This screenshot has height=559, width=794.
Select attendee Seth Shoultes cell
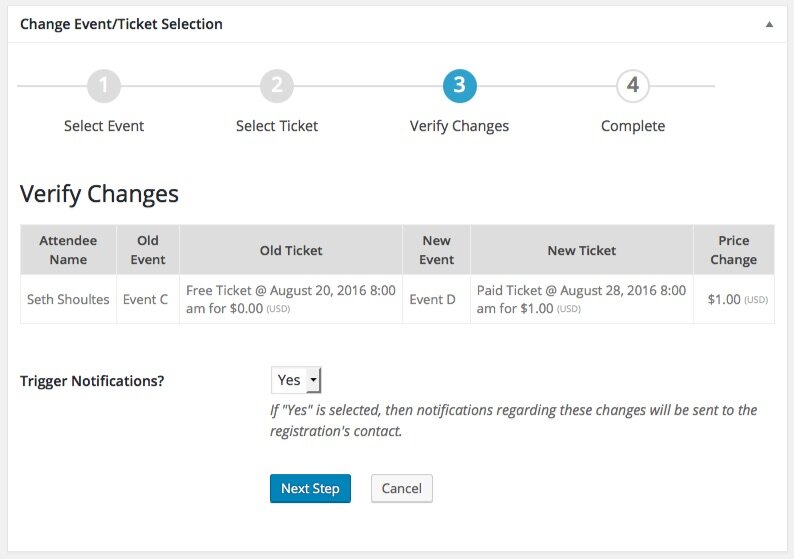click(x=69, y=299)
